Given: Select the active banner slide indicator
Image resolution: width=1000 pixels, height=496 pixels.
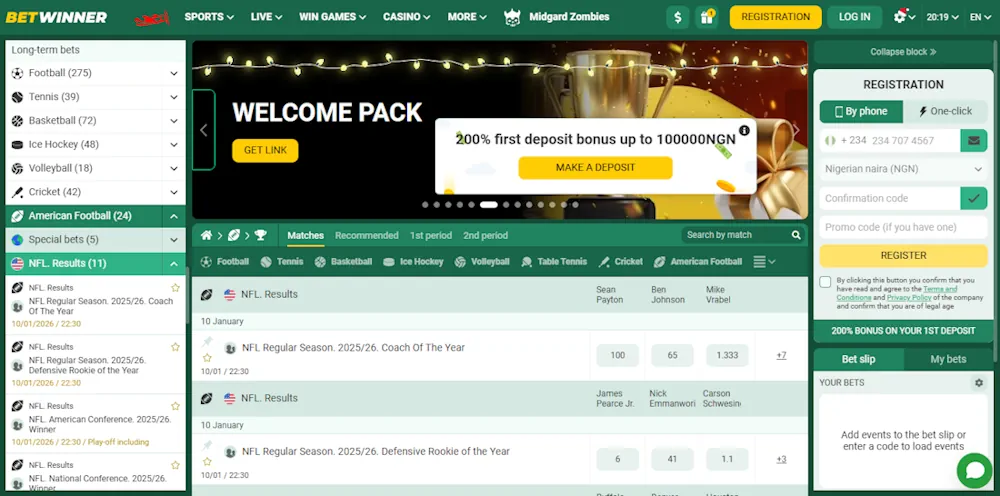Looking at the screenshot, I should coord(489,205).
